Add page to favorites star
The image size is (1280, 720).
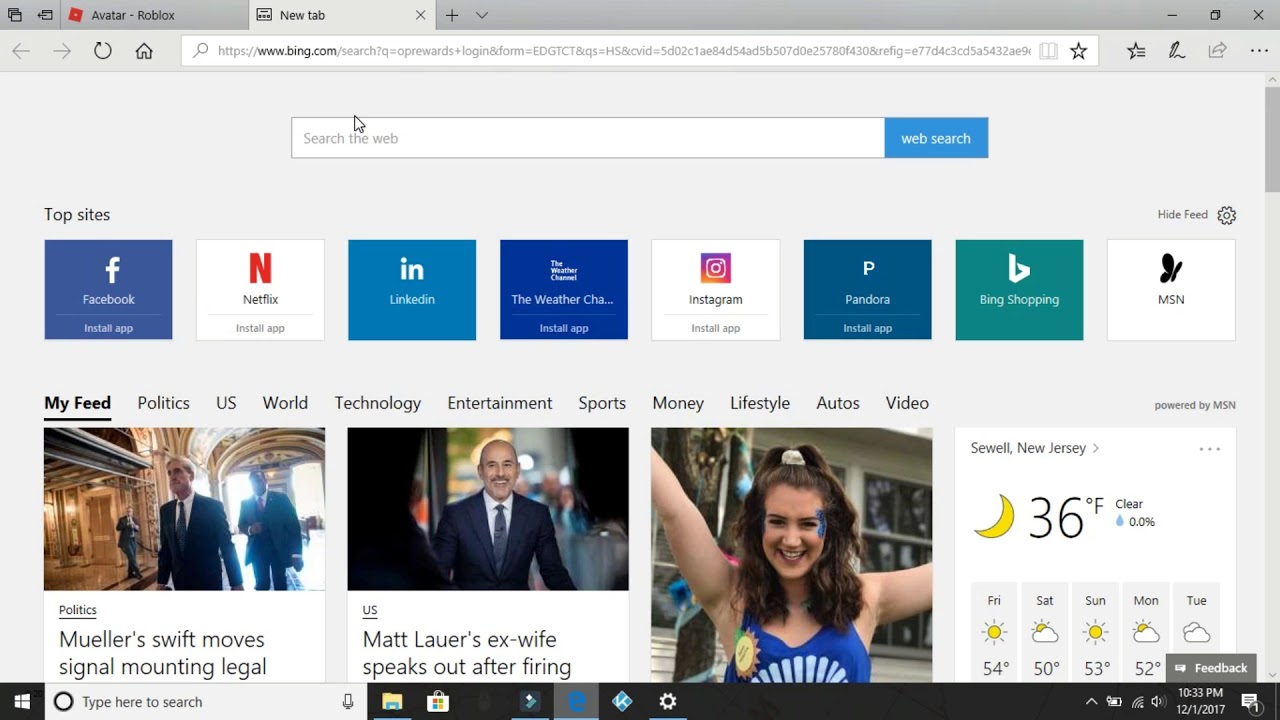click(x=1078, y=51)
